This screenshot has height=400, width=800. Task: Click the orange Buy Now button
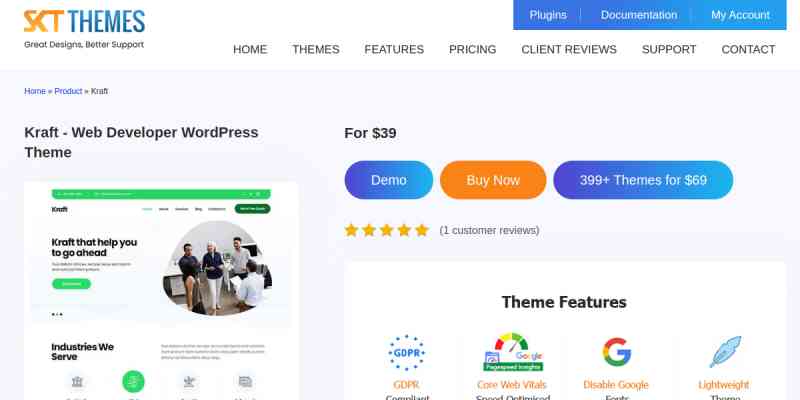pyautogui.click(x=493, y=180)
